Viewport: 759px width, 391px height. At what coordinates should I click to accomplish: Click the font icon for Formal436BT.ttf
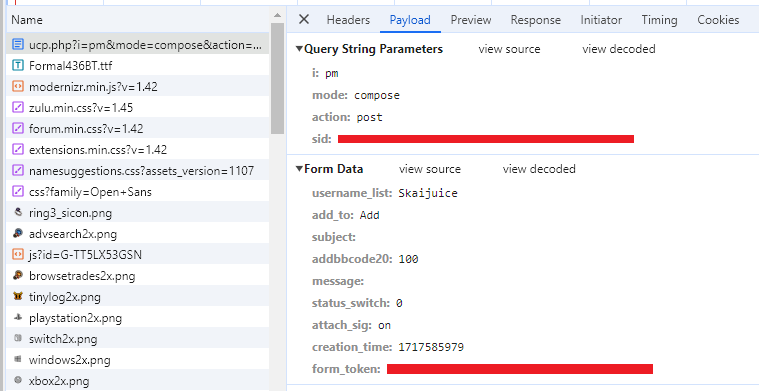tap(18, 66)
